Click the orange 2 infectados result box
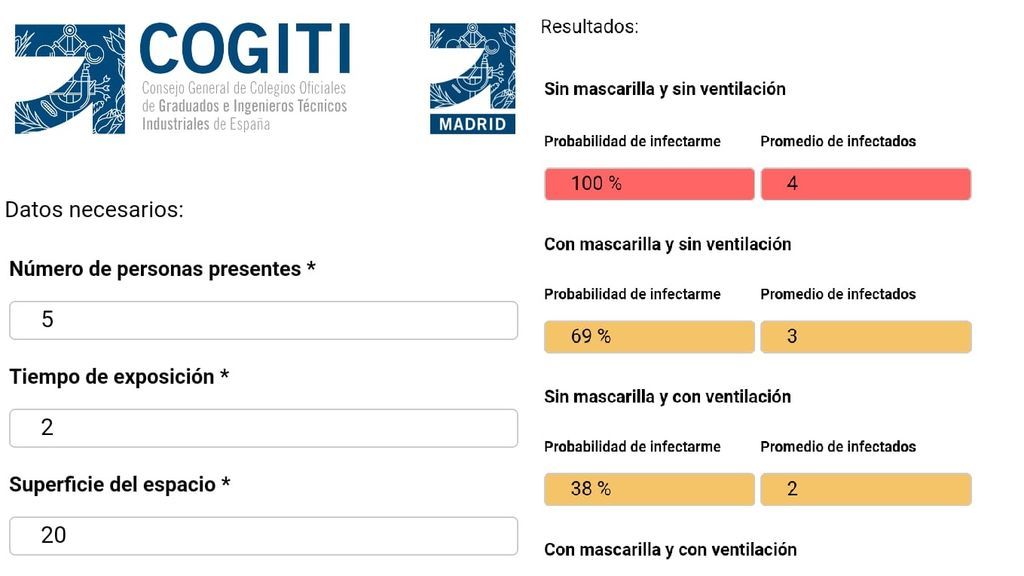 [x=865, y=489]
